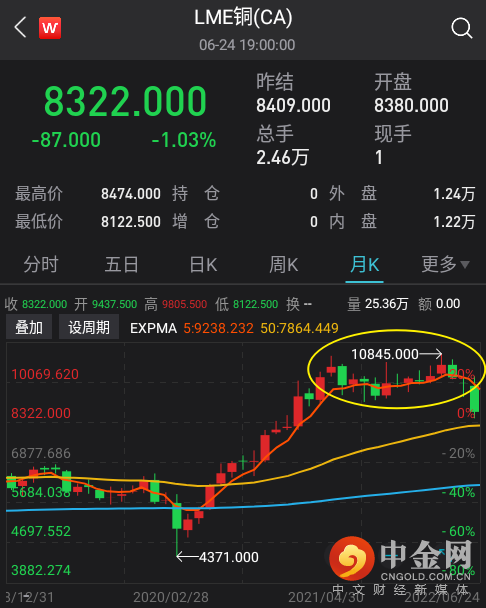This screenshot has height=608, width=486.
Task: Select the 日K chart tab
Action: 203,264
